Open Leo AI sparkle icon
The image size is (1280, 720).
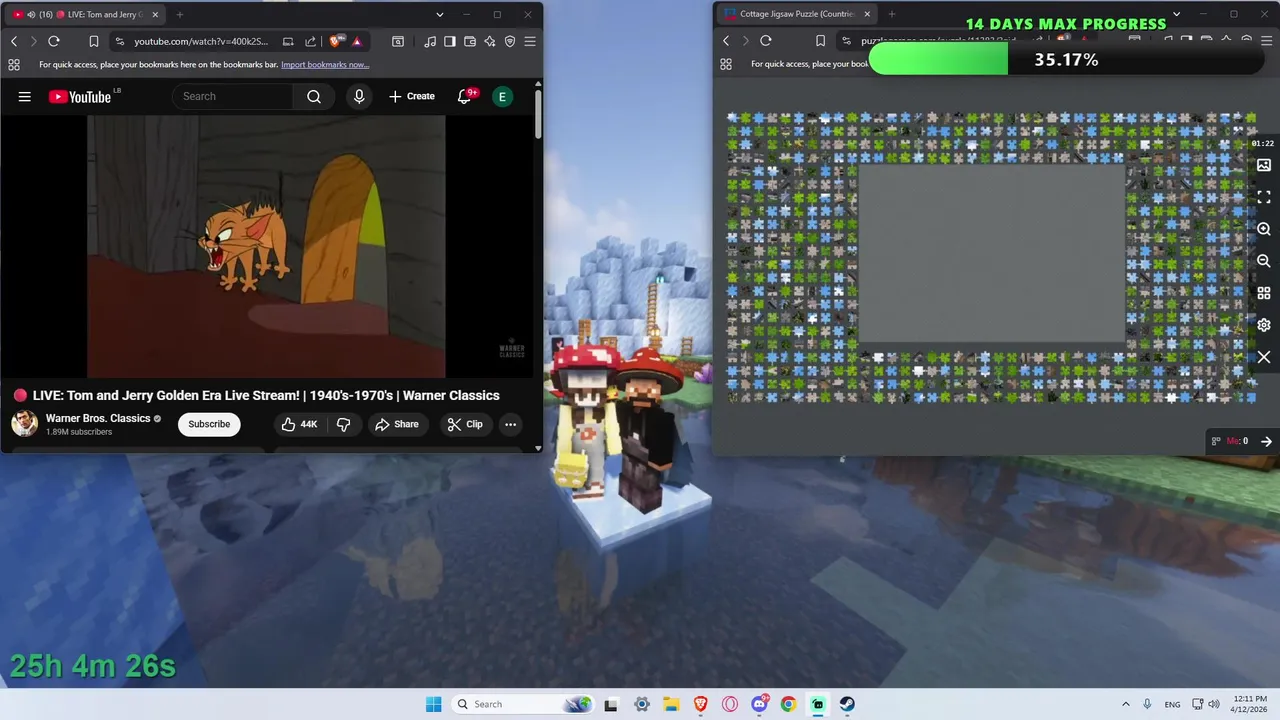click(489, 41)
